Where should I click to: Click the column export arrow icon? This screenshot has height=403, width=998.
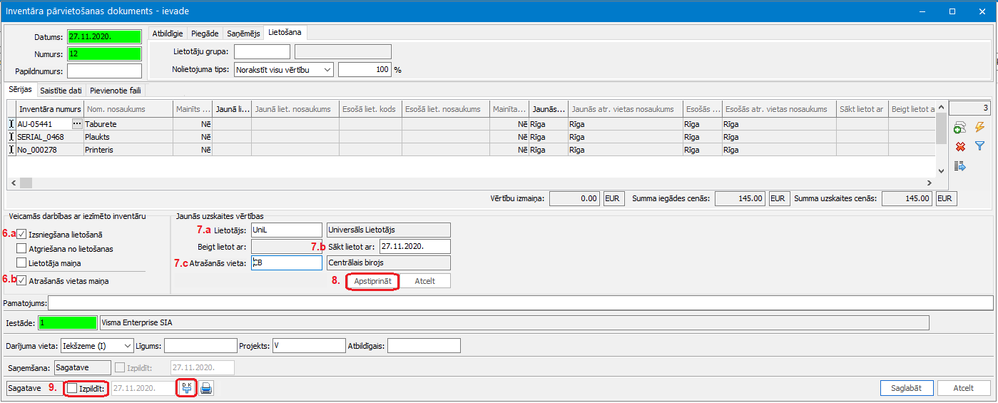click(x=960, y=166)
